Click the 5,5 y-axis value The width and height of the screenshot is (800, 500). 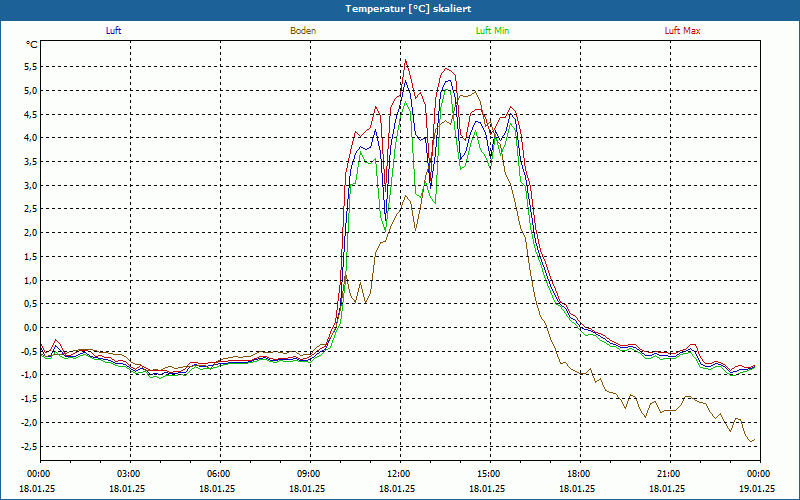(30, 67)
